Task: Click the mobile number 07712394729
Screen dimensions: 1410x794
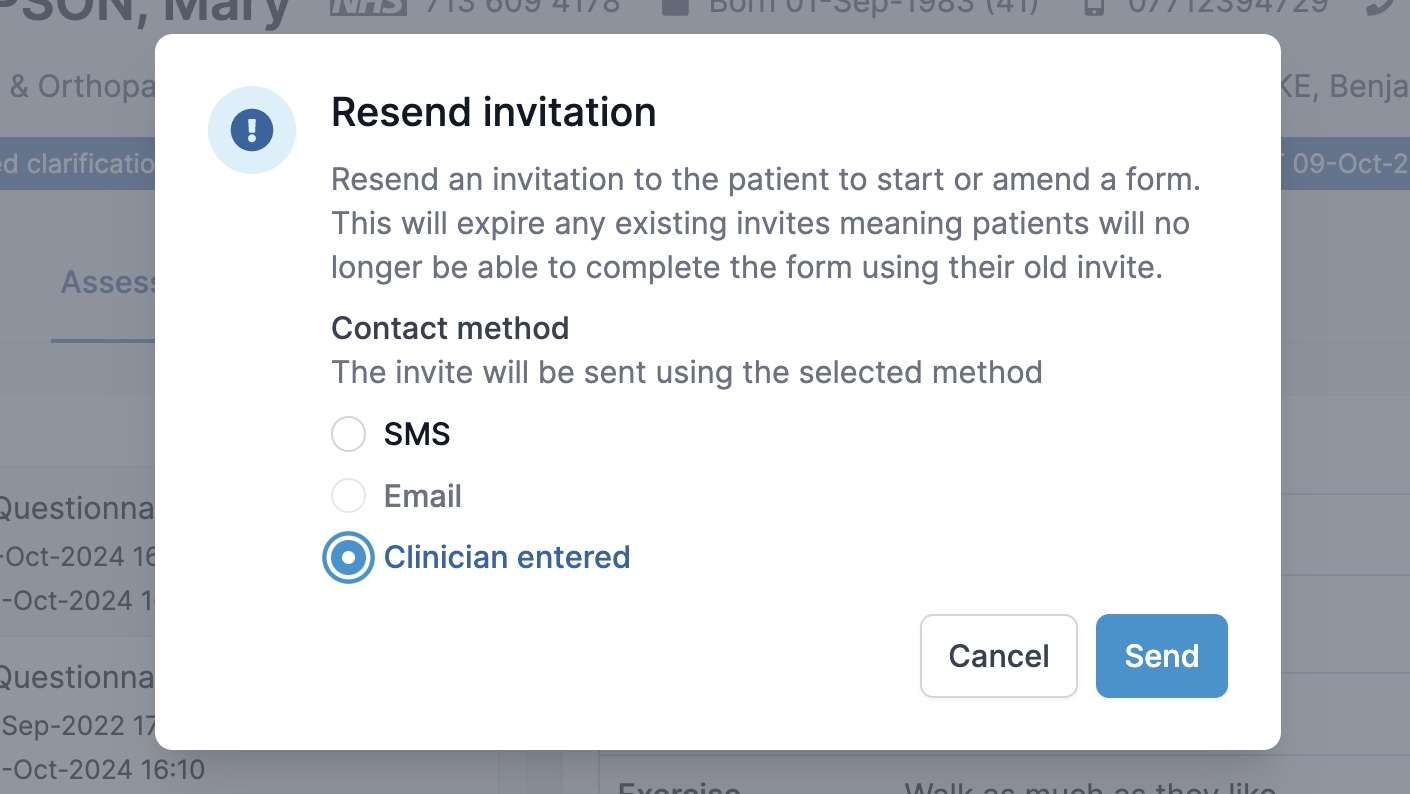Action: pos(1215,6)
